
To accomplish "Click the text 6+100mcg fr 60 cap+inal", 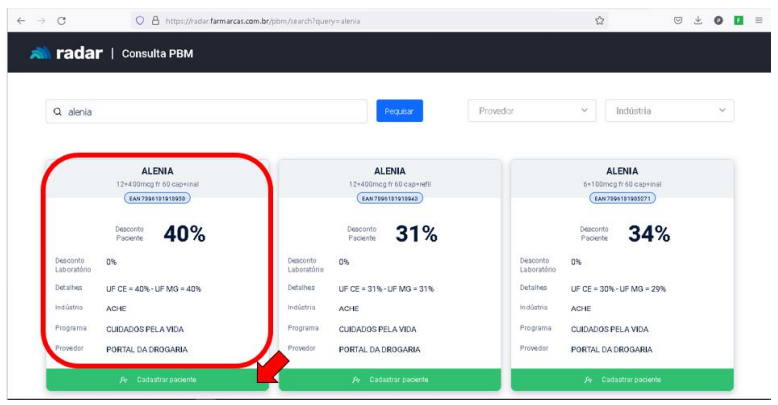I will click(x=622, y=184).
